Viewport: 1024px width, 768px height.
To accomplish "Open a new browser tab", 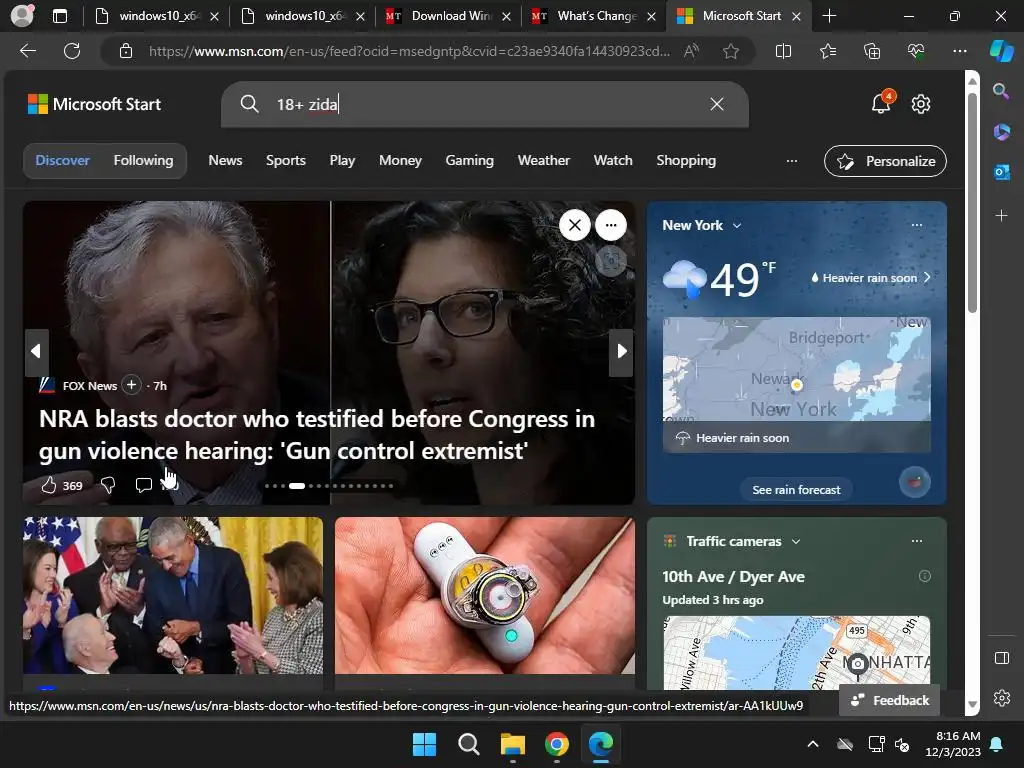I will [829, 16].
